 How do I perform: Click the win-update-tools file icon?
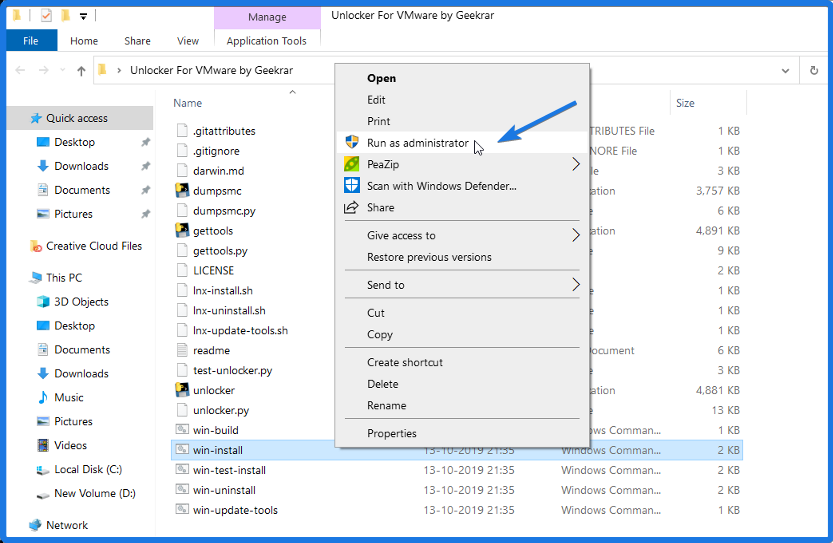[182, 509]
